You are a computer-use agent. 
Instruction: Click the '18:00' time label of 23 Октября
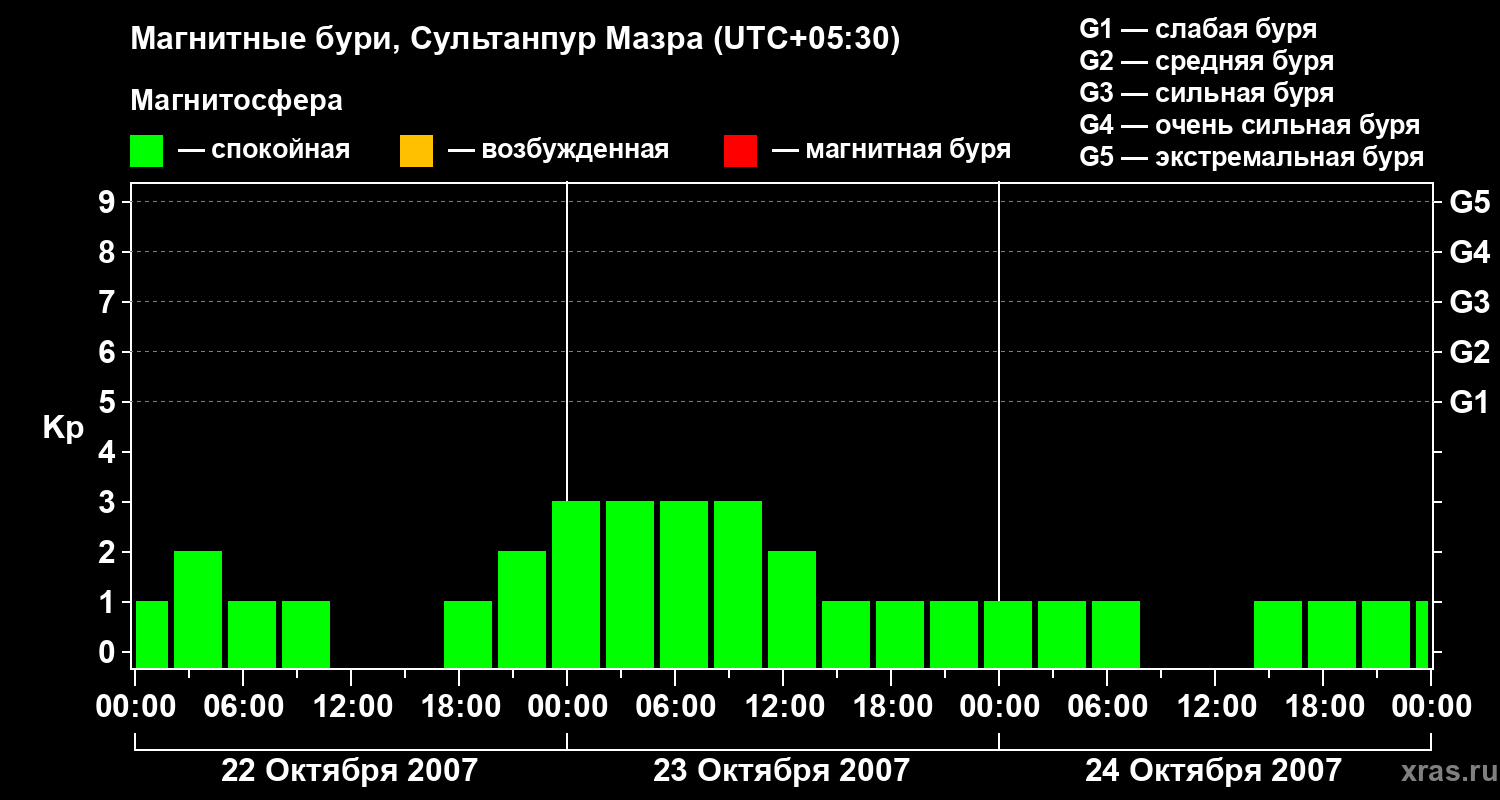tap(891, 707)
